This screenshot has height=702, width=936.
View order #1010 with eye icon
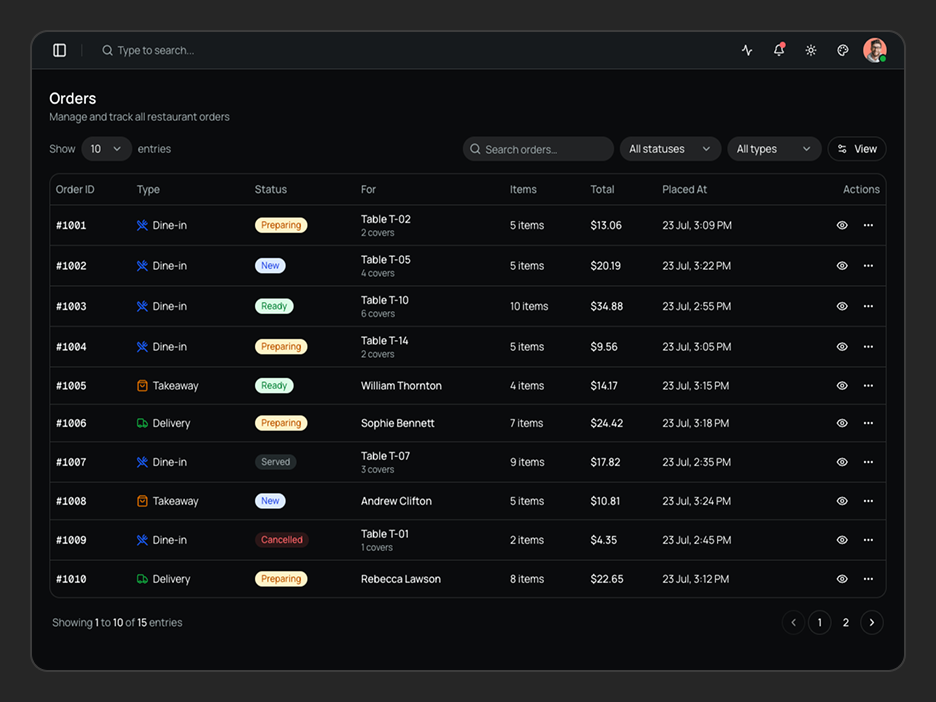(842, 579)
